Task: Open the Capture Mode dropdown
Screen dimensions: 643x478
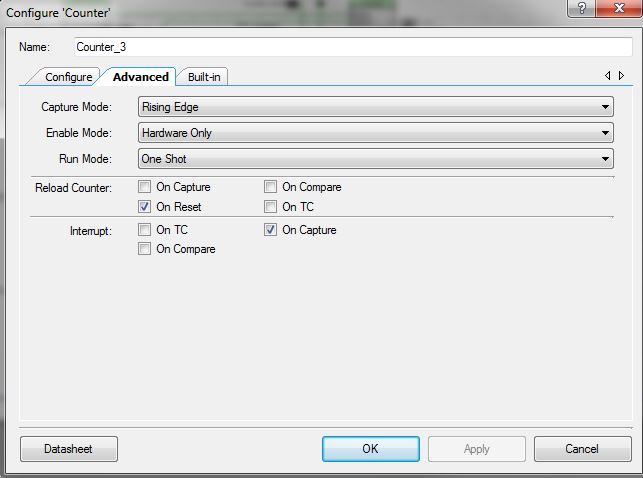Action: (x=376, y=107)
